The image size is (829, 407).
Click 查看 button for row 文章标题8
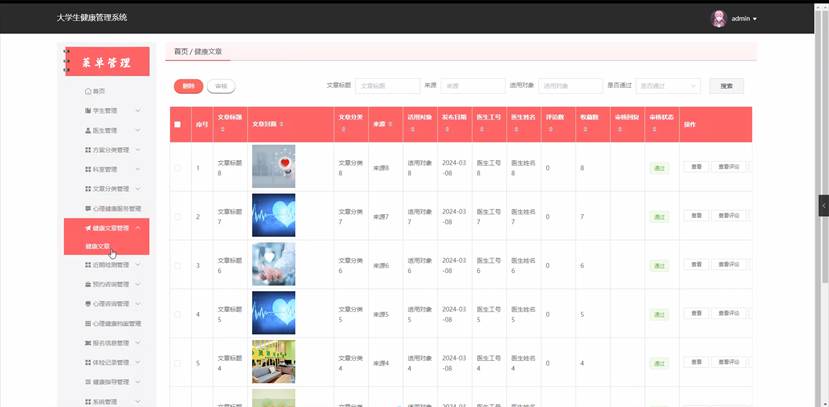(696, 167)
